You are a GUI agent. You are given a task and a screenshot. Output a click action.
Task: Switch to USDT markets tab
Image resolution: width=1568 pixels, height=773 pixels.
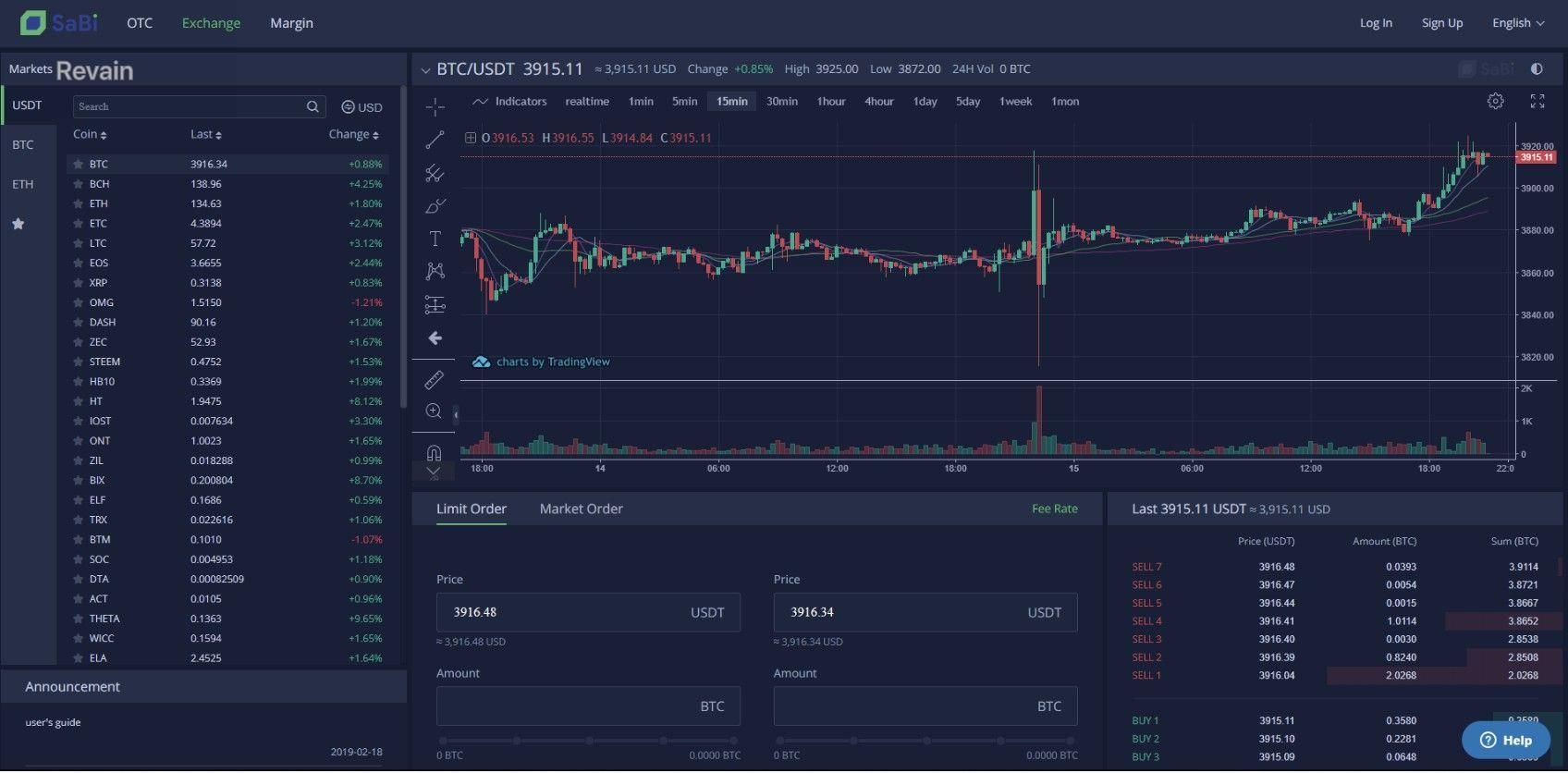28,104
